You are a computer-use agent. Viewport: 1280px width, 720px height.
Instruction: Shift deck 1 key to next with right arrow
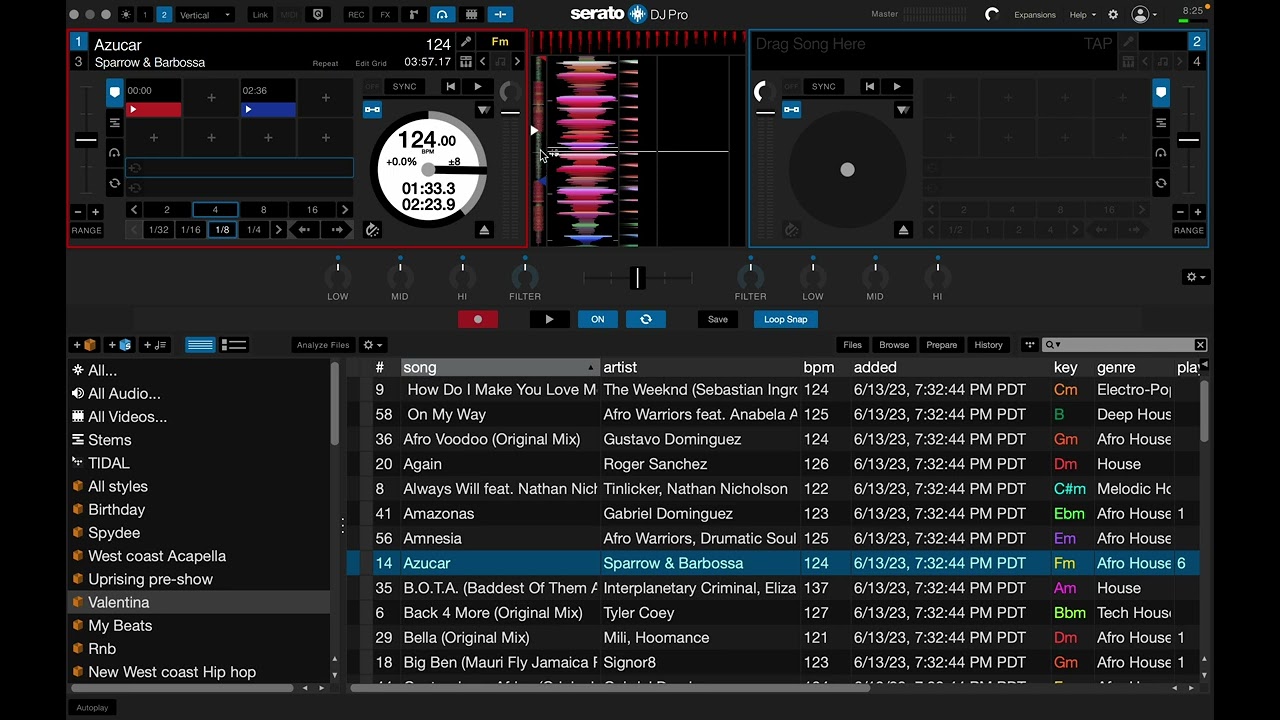click(517, 62)
